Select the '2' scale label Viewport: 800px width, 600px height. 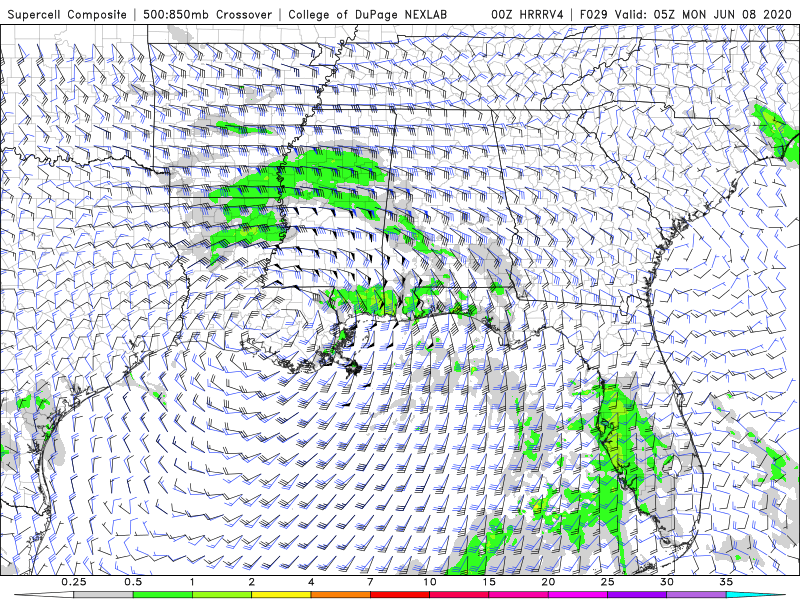tap(252, 582)
